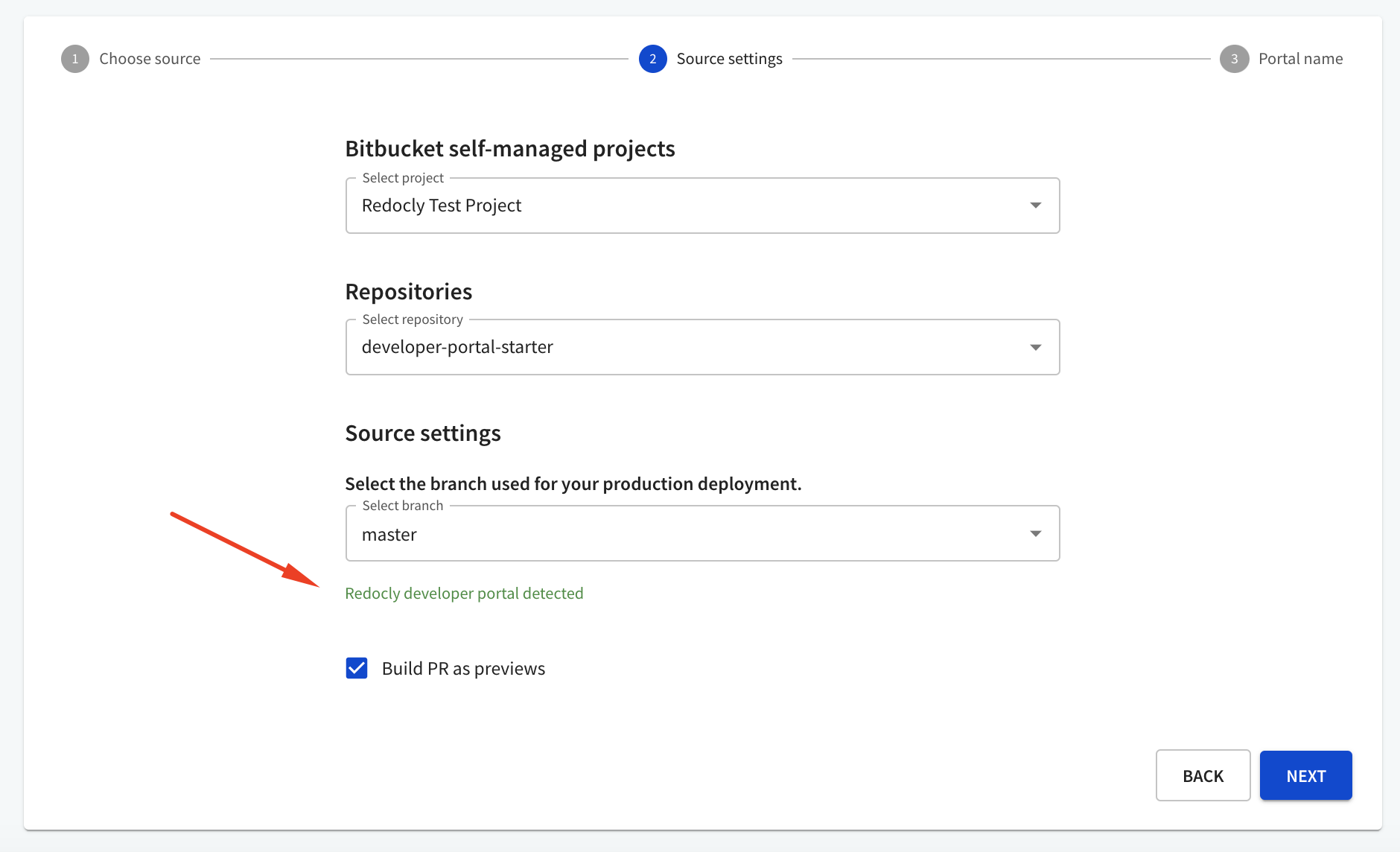The width and height of the screenshot is (1400, 852).
Task: Click the production deployment branch instruction text
Action: (x=573, y=484)
